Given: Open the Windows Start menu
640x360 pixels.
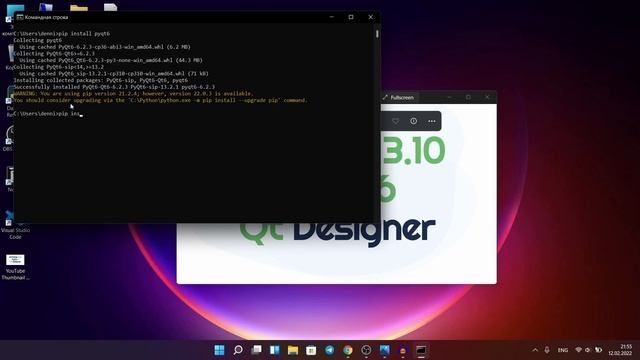Looking at the screenshot, I should [219, 350].
